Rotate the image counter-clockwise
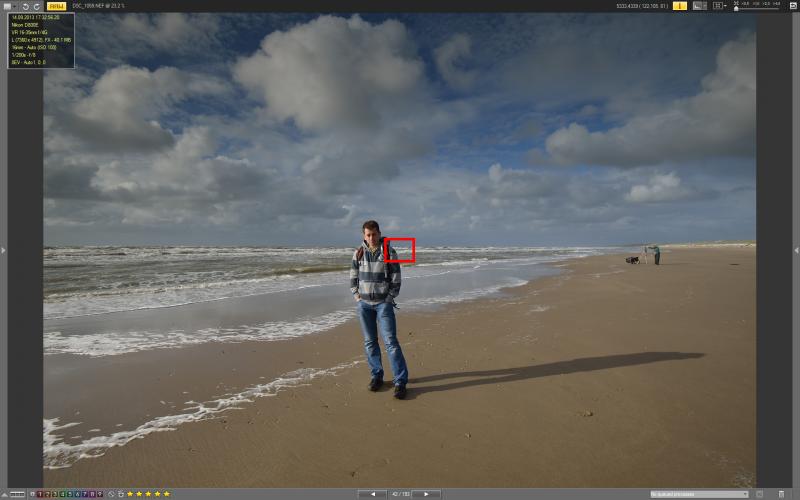This screenshot has height=500, width=800. click(25, 6)
